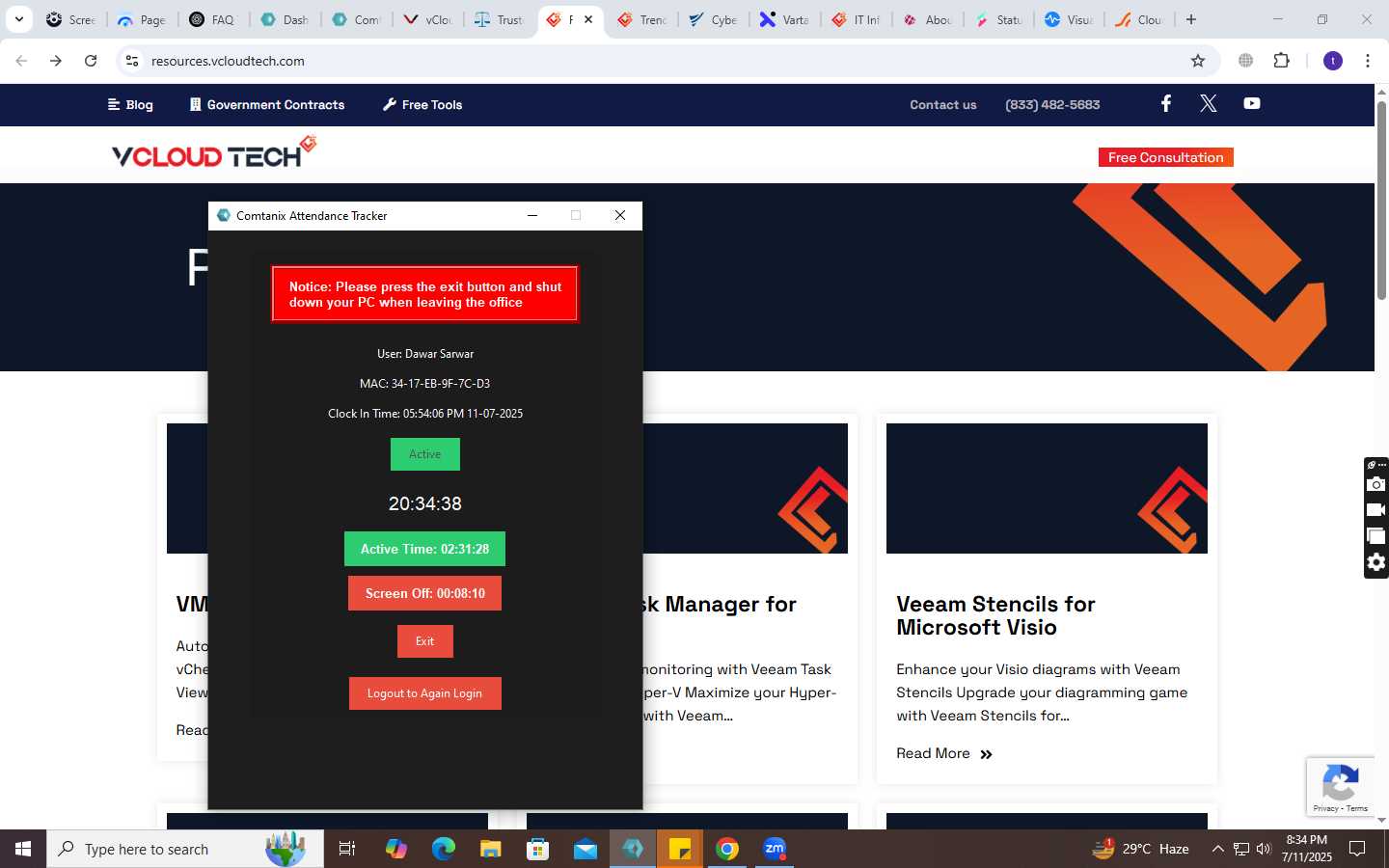
Task: Open Government Contracts menu item
Action: pos(267,104)
